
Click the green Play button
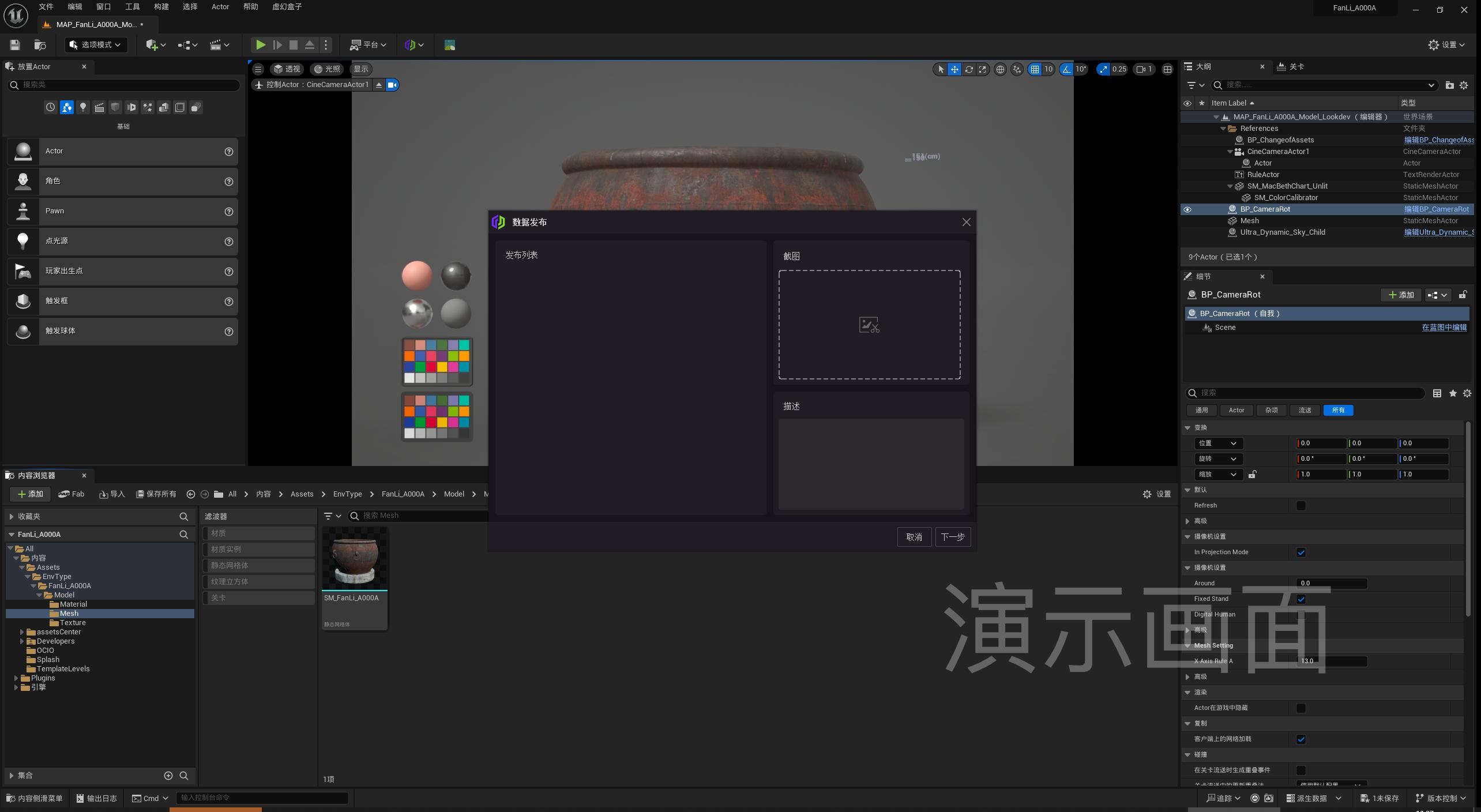pyautogui.click(x=261, y=45)
